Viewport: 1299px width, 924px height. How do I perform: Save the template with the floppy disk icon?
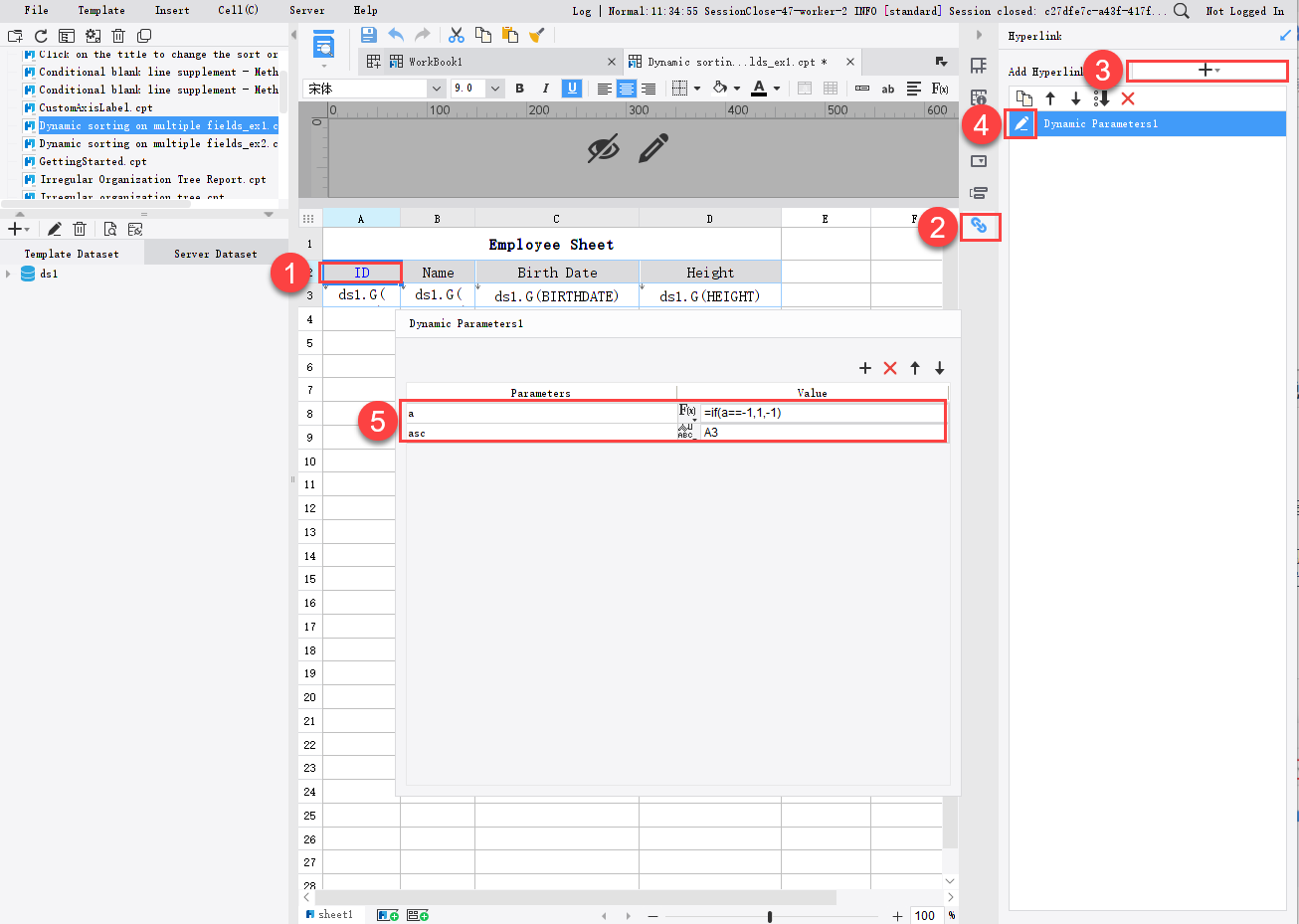[368, 35]
